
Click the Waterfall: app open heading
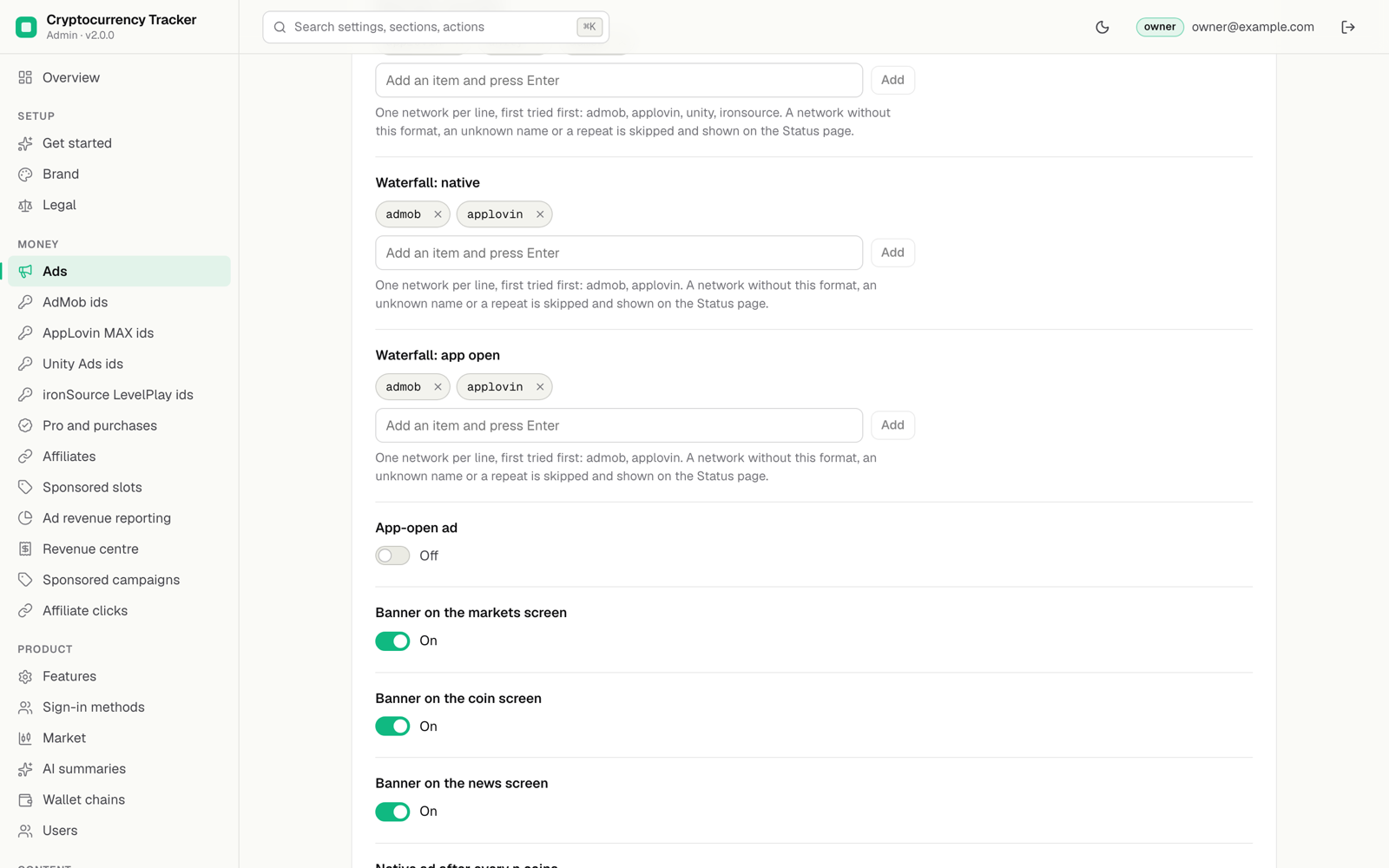pyautogui.click(x=438, y=355)
